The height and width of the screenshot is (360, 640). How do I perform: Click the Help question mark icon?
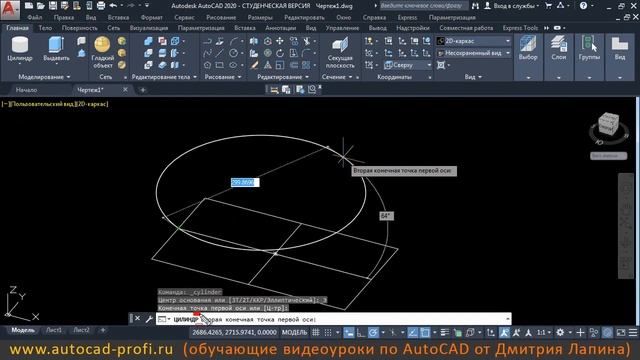pos(584,6)
